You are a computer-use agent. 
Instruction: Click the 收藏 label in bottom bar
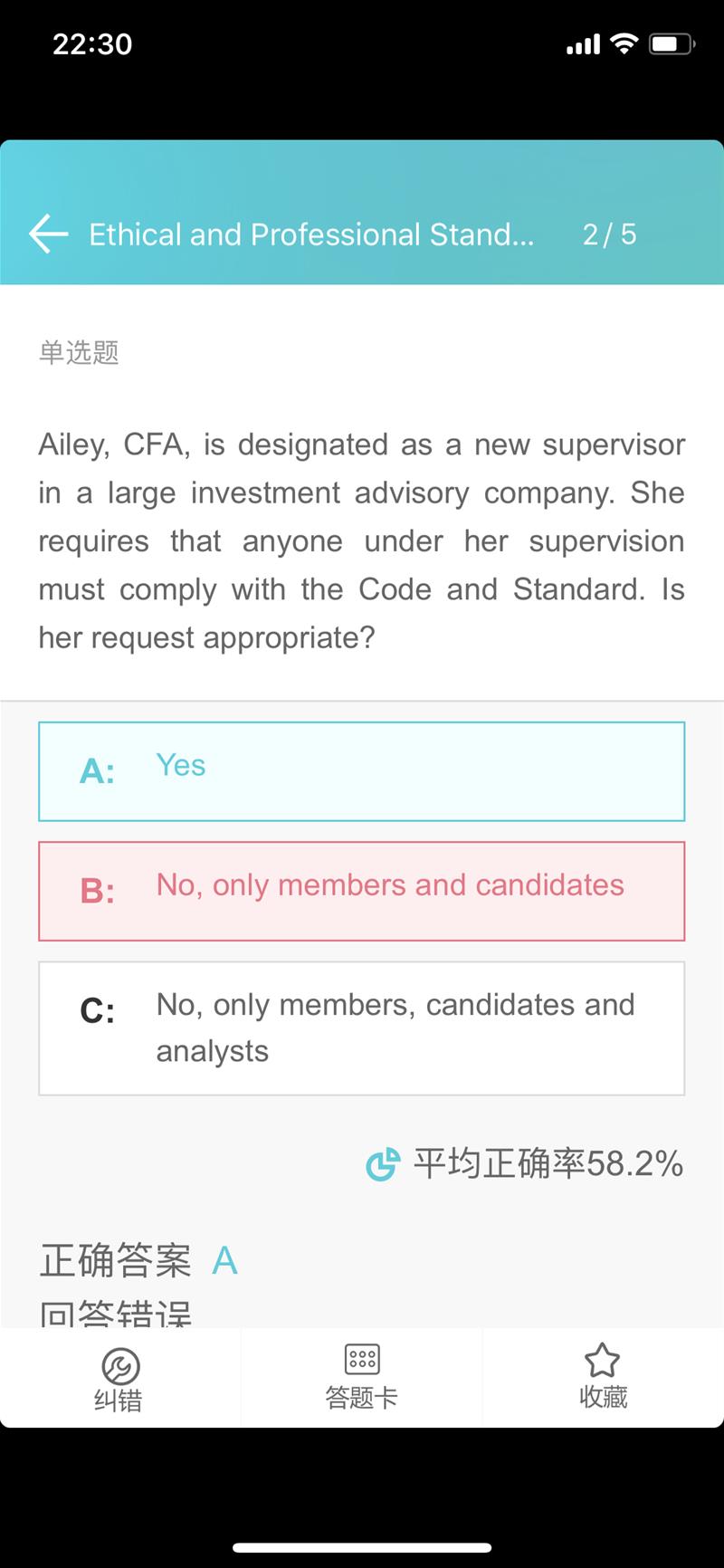(604, 1397)
